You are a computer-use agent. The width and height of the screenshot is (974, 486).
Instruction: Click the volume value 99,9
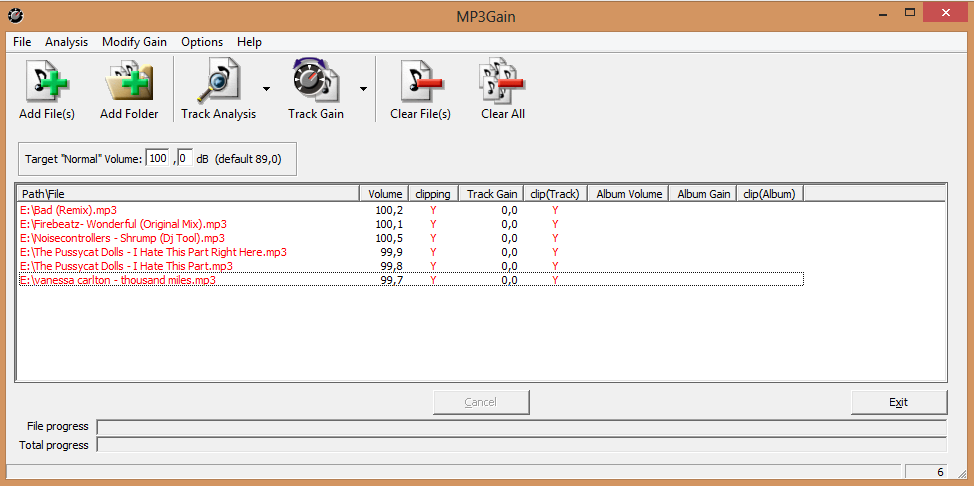[x=393, y=252]
